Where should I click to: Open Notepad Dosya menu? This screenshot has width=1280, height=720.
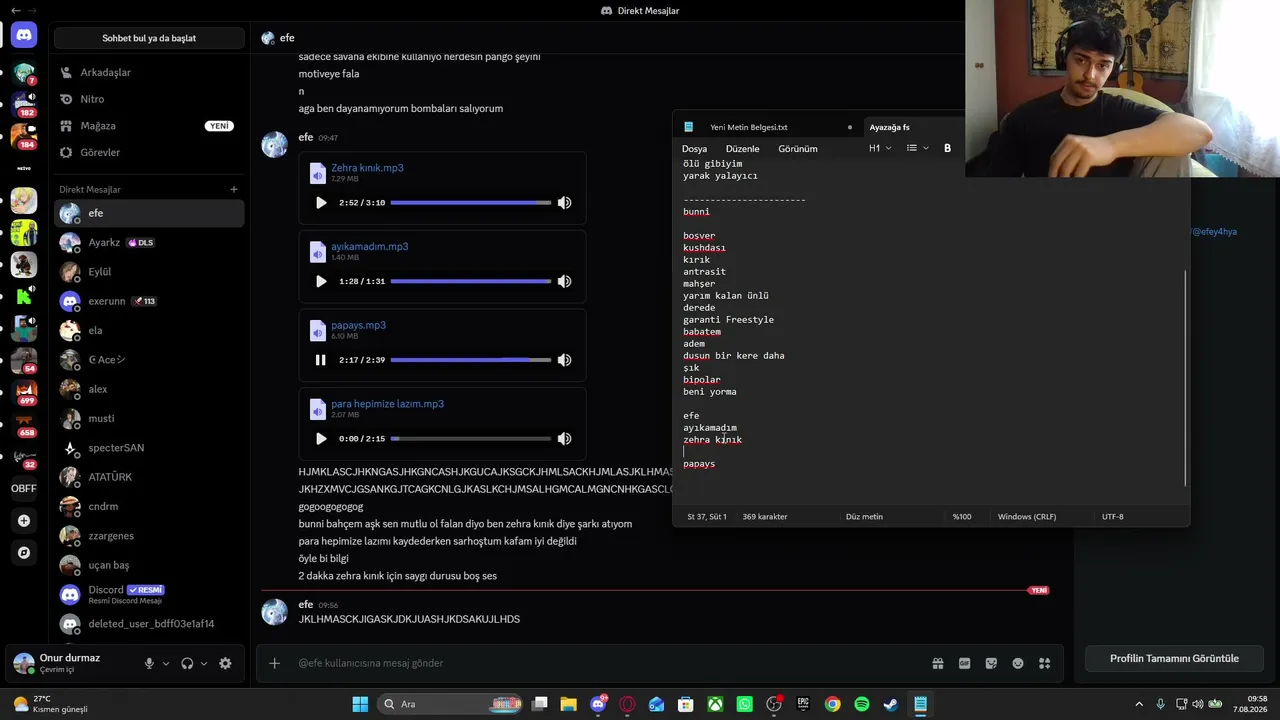694,148
